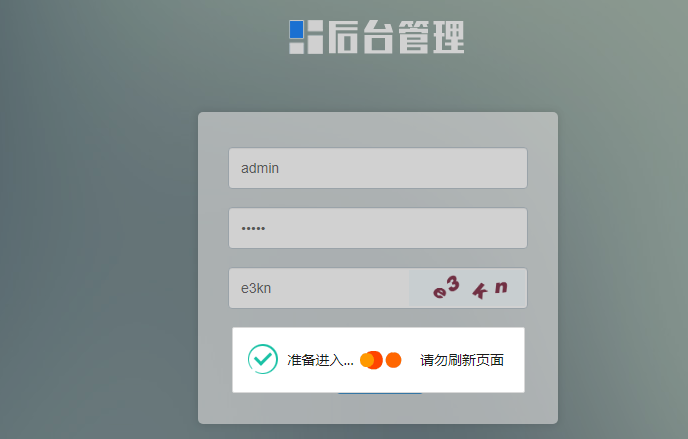Focus the verification code field containing e3kn
Image resolution: width=688 pixels, height=439 pixels.
(x=319, y=288)
